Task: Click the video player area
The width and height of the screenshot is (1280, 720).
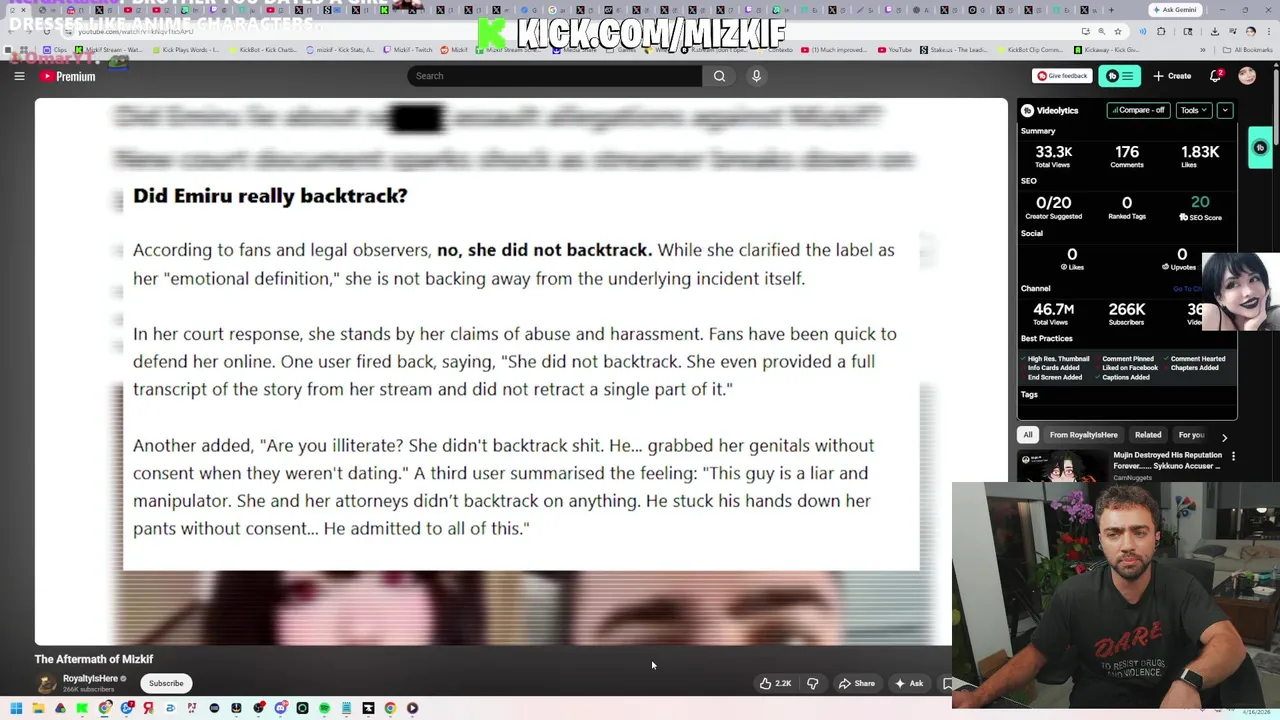Action: pyautogui.click(x=521, y=371)
